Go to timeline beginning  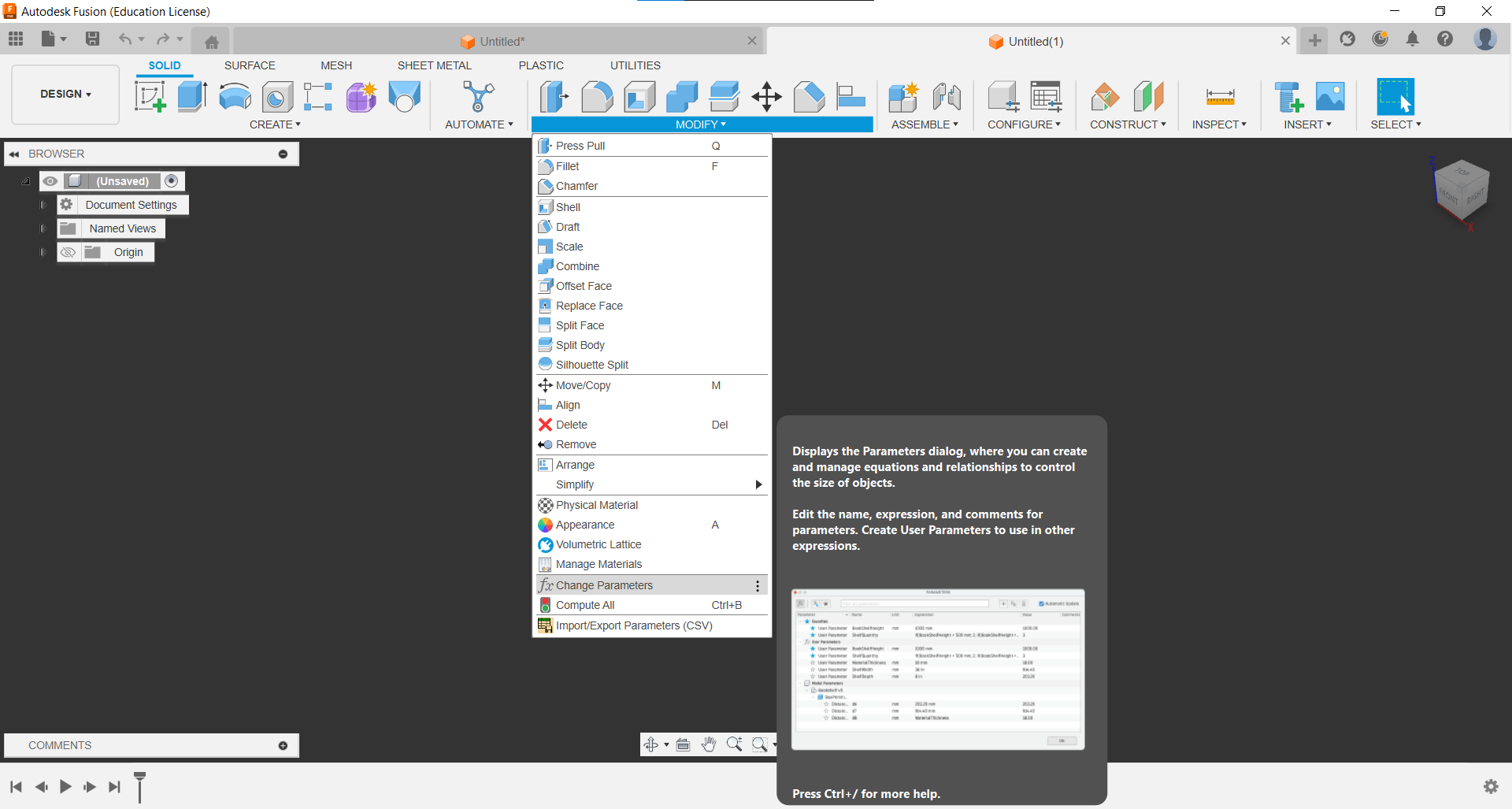[16, 786]
